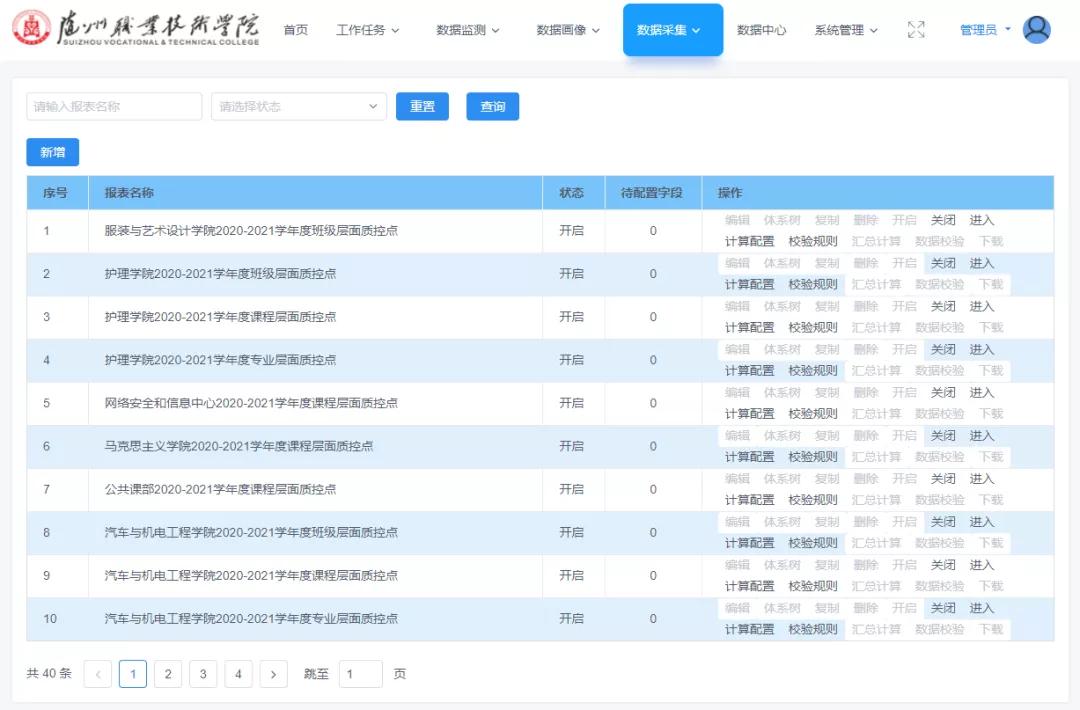Image resolution: width=1080 pixels, height=710 pixels.
Task: Select the 首页 menu item
Action: pyautogui.click(x=295, y=29)
